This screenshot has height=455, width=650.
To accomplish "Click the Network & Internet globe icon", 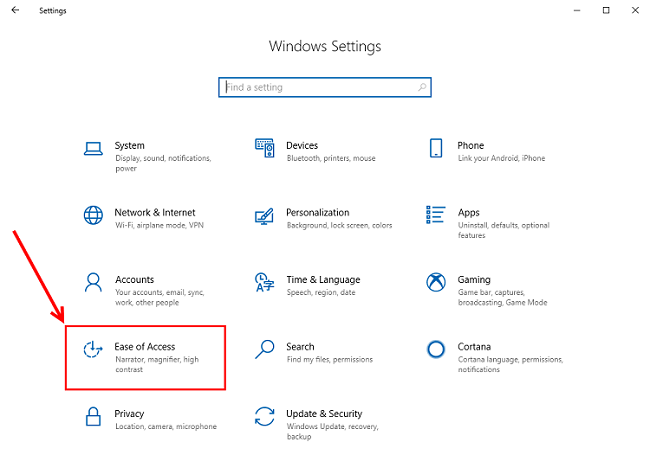I will tap(93, 215).
